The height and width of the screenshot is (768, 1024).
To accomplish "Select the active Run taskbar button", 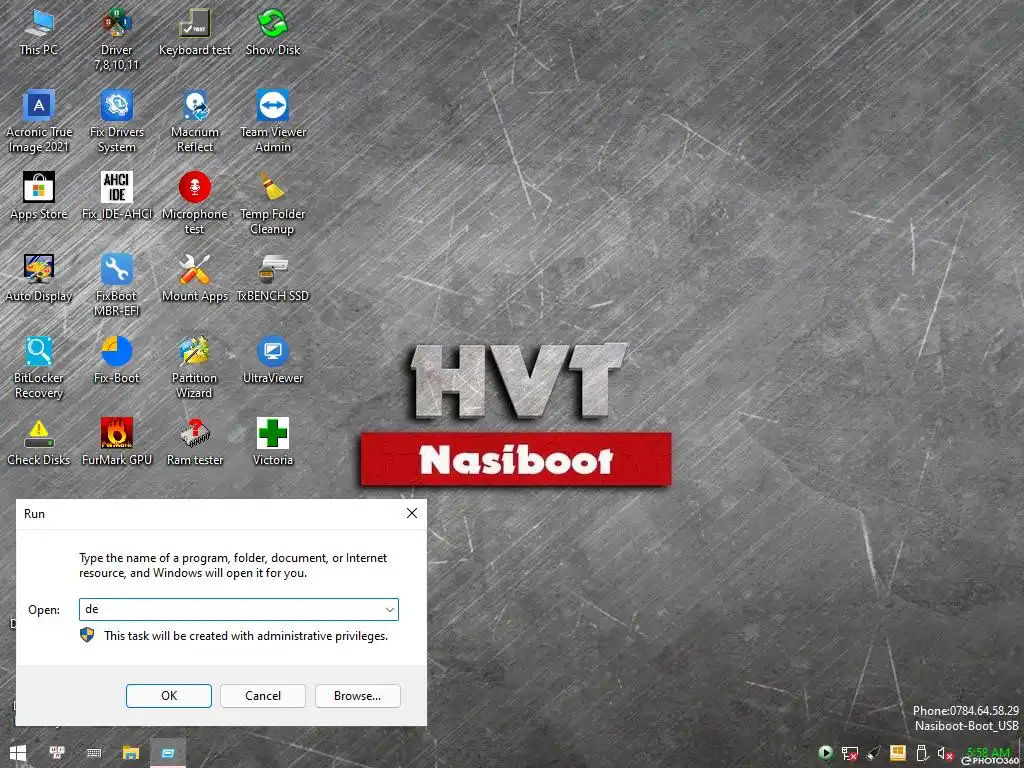I will point(168,753).
